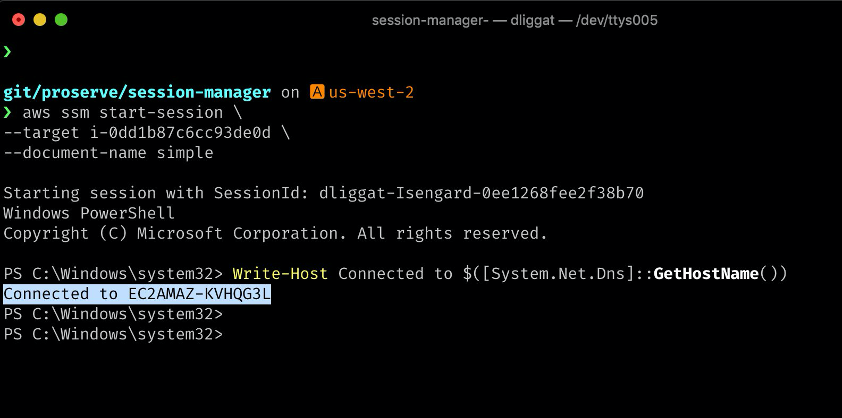Click the green prompt chevron at top
This screenshot has width=842, height=418.
click(x=7, y=52)
